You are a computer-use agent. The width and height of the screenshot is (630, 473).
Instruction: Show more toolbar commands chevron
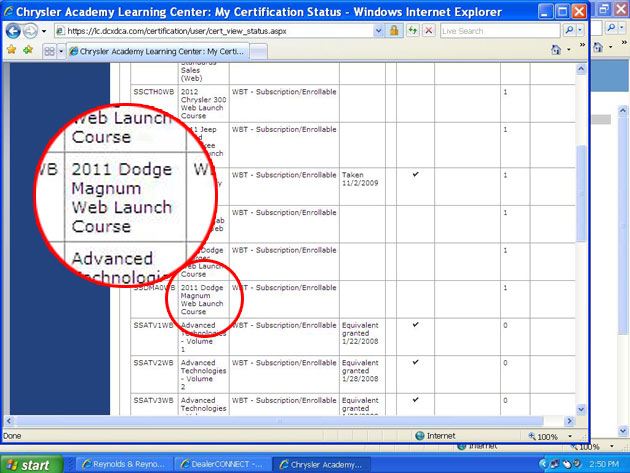click(x=582, y=45)
